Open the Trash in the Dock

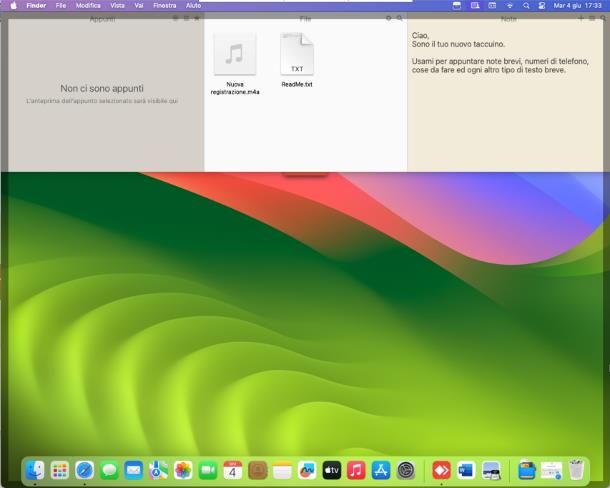click(x=576, y=470)
